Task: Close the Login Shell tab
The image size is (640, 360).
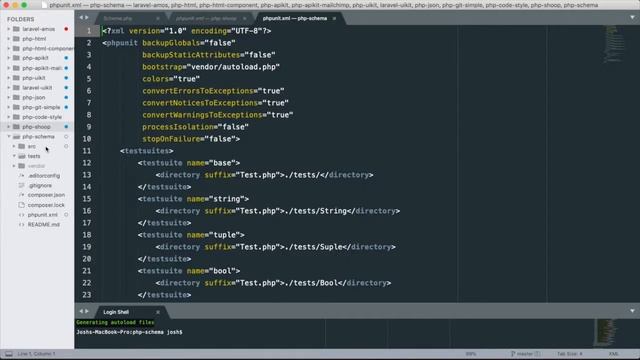Action: (x=158, y=312)
